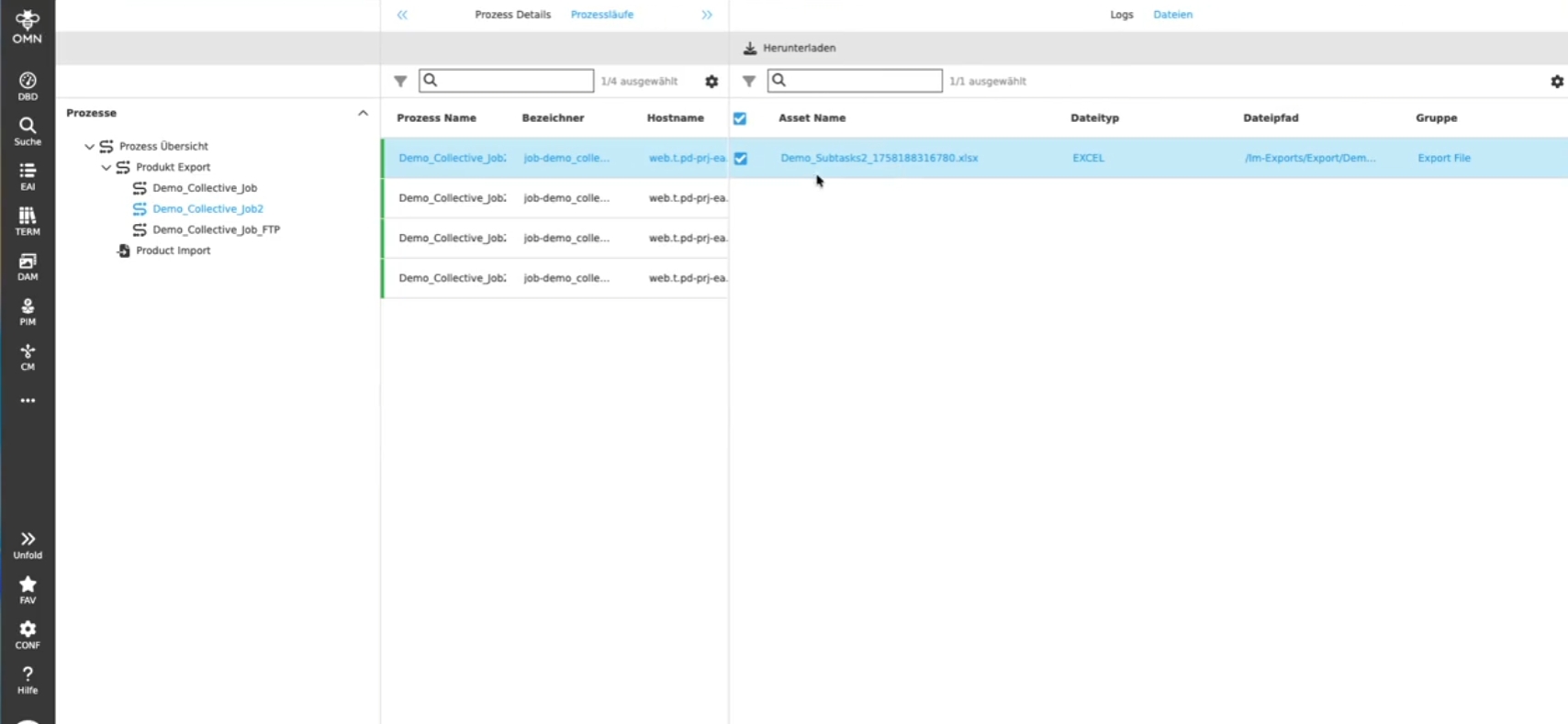Toggle the select-all checkbox beside Asset Name
The width and height of the screenshot is (1568, 724).
740,118
